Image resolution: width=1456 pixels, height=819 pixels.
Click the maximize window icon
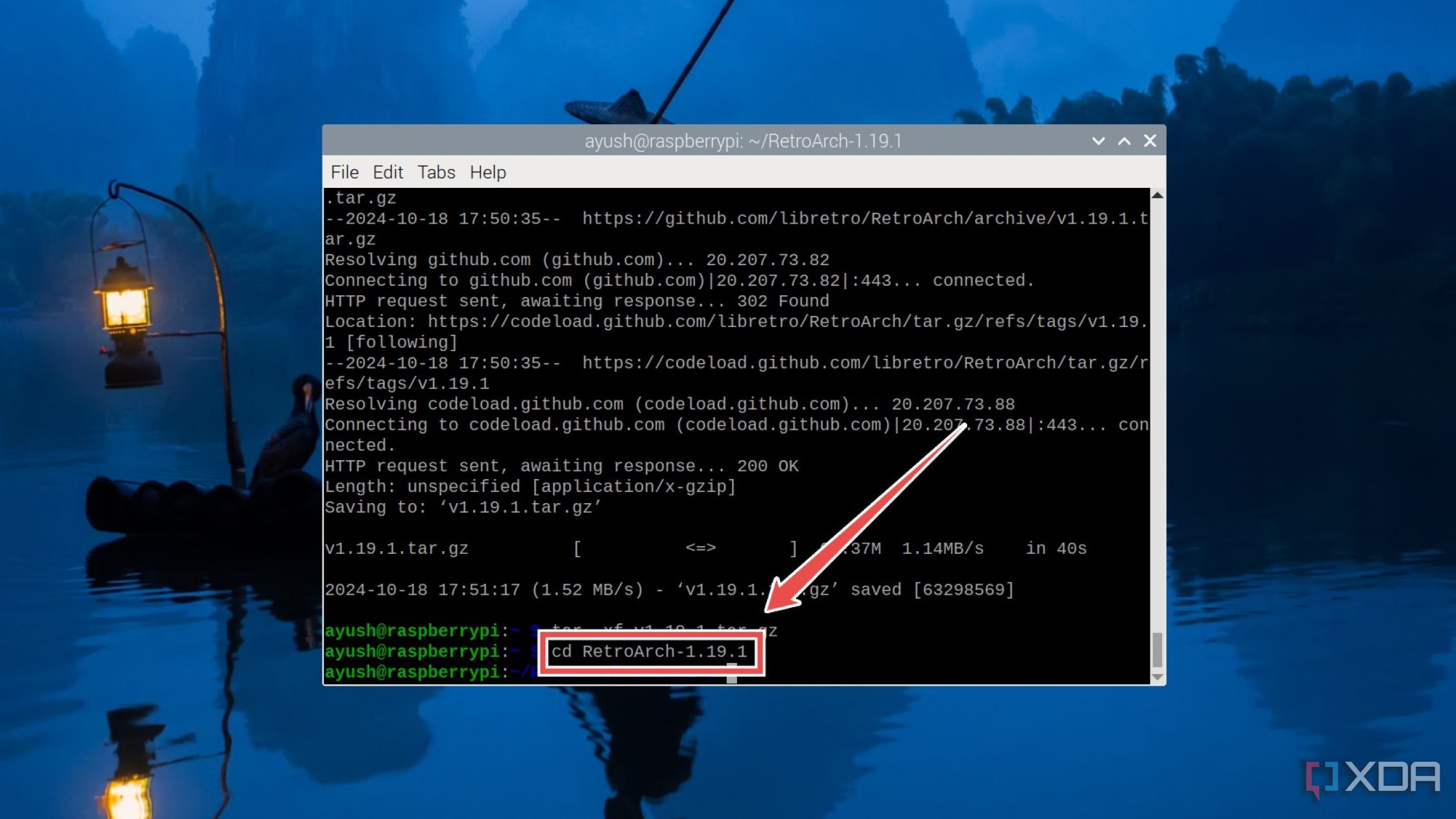[1123, 140]
